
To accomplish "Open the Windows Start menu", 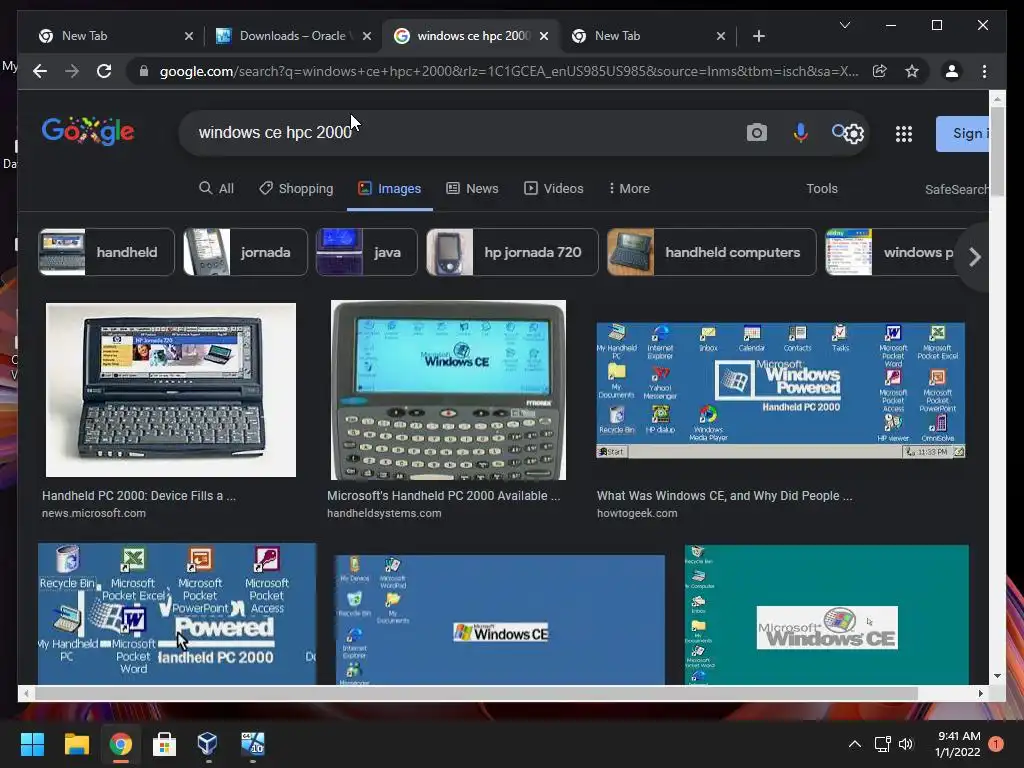I will point(32,744).
